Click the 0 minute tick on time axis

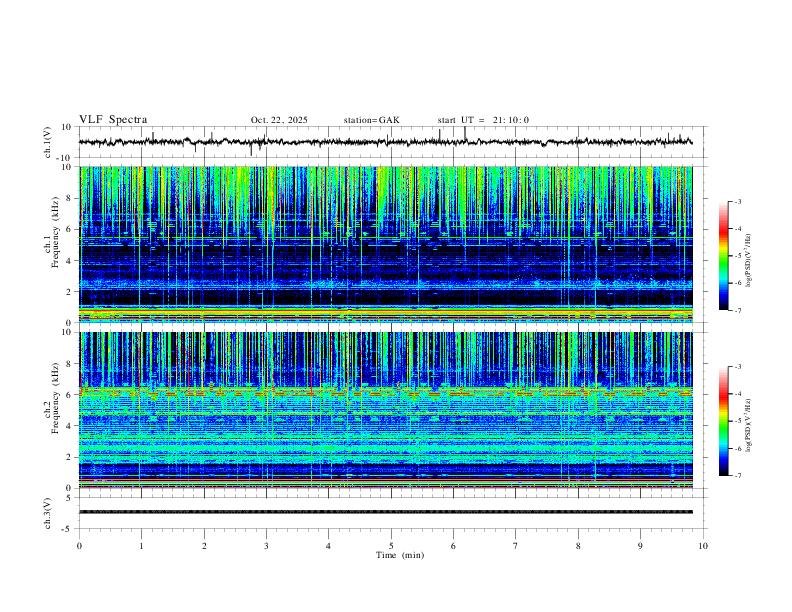point(79,546)
